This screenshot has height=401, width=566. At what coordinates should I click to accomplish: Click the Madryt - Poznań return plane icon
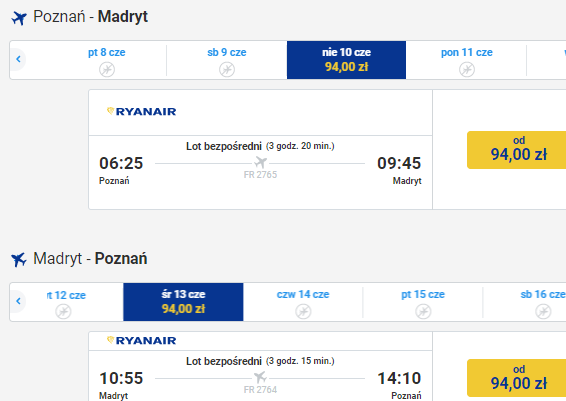[x=19, y=260]
